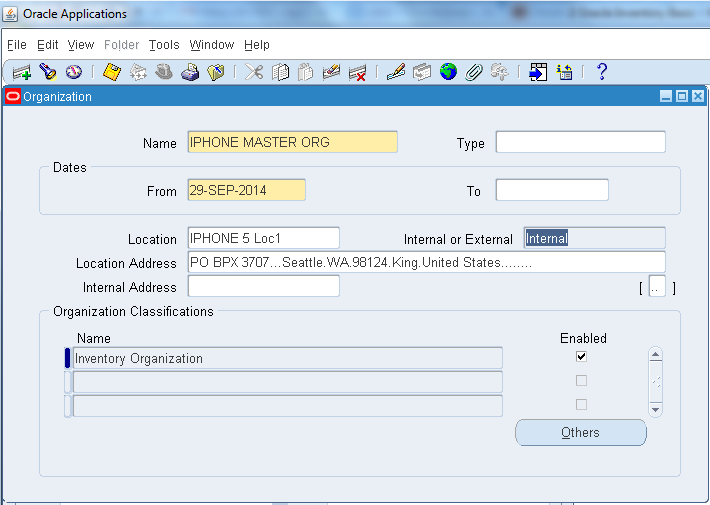Click the second empty classification Name row

point(288,382)
